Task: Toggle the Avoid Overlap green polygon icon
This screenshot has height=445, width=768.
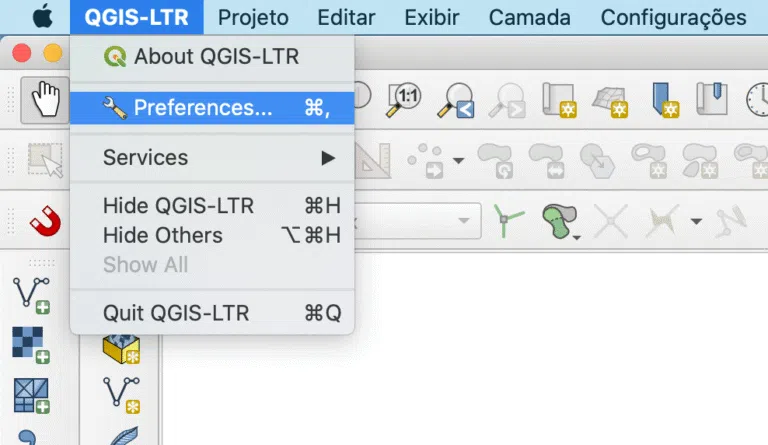Action: [x=559, y=222]
